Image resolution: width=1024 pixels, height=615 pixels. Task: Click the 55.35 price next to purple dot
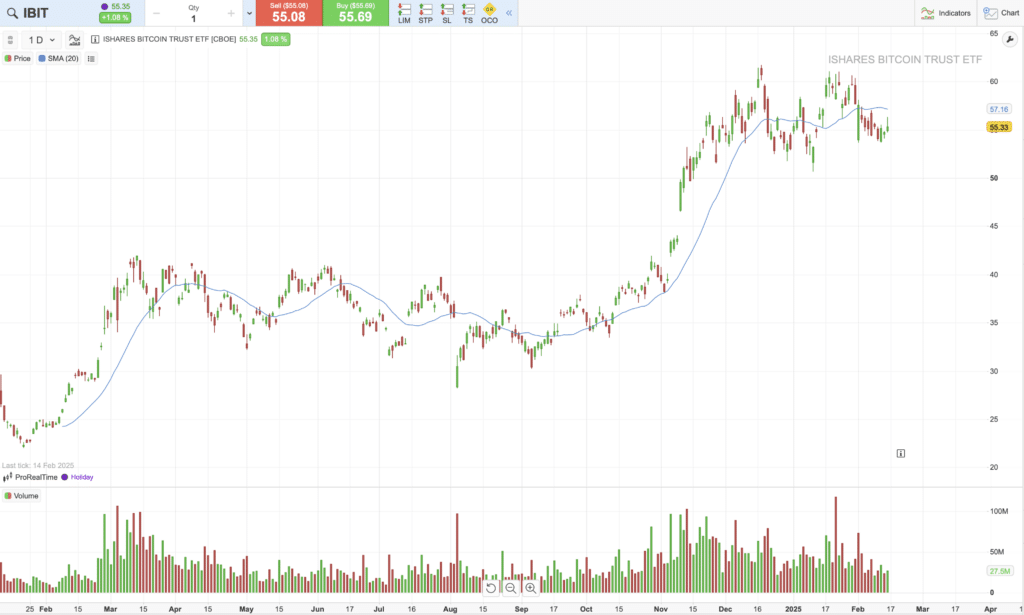pyautogui.click(x=120, y=7)
